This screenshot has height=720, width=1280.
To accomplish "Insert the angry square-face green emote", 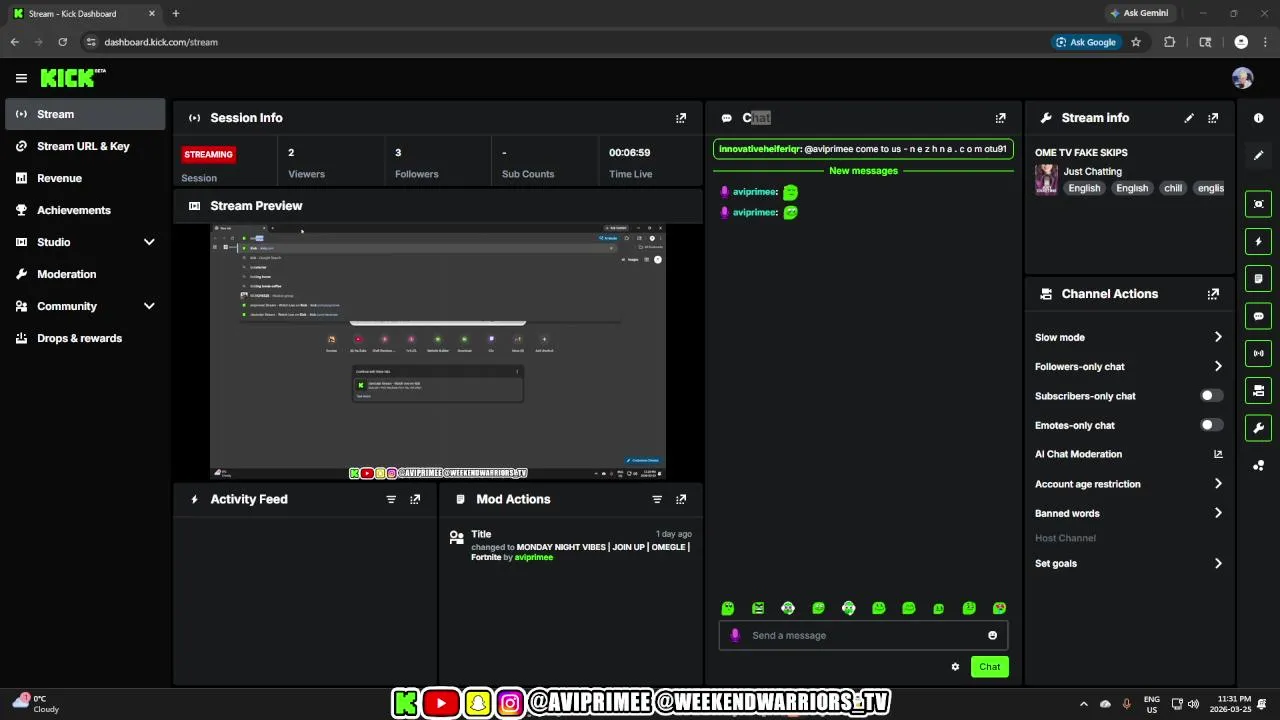I will tap(758, 608).
